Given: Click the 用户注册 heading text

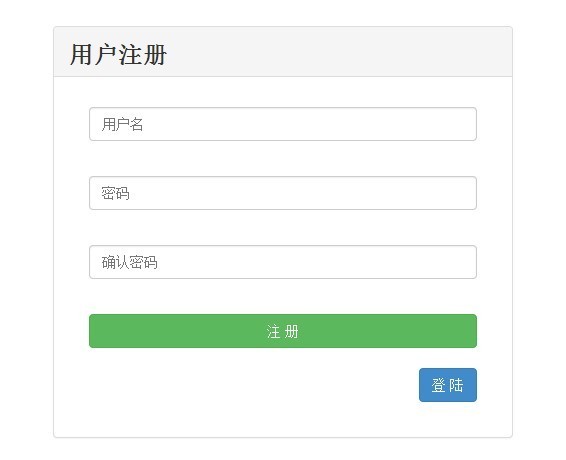Looking at the screenshot, I should click(x=118, y=55).
